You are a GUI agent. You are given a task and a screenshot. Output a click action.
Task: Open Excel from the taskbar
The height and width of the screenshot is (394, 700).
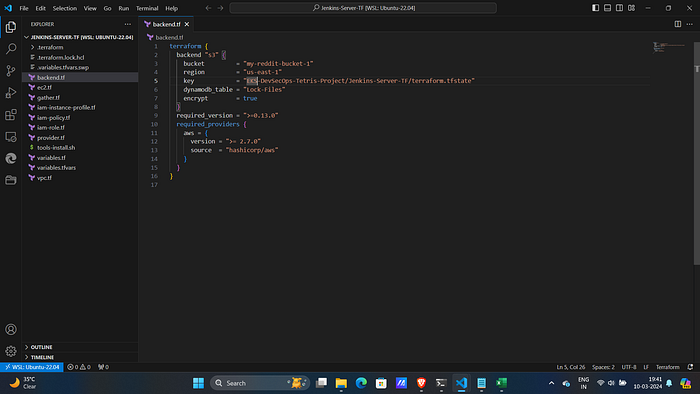[501, 383]
